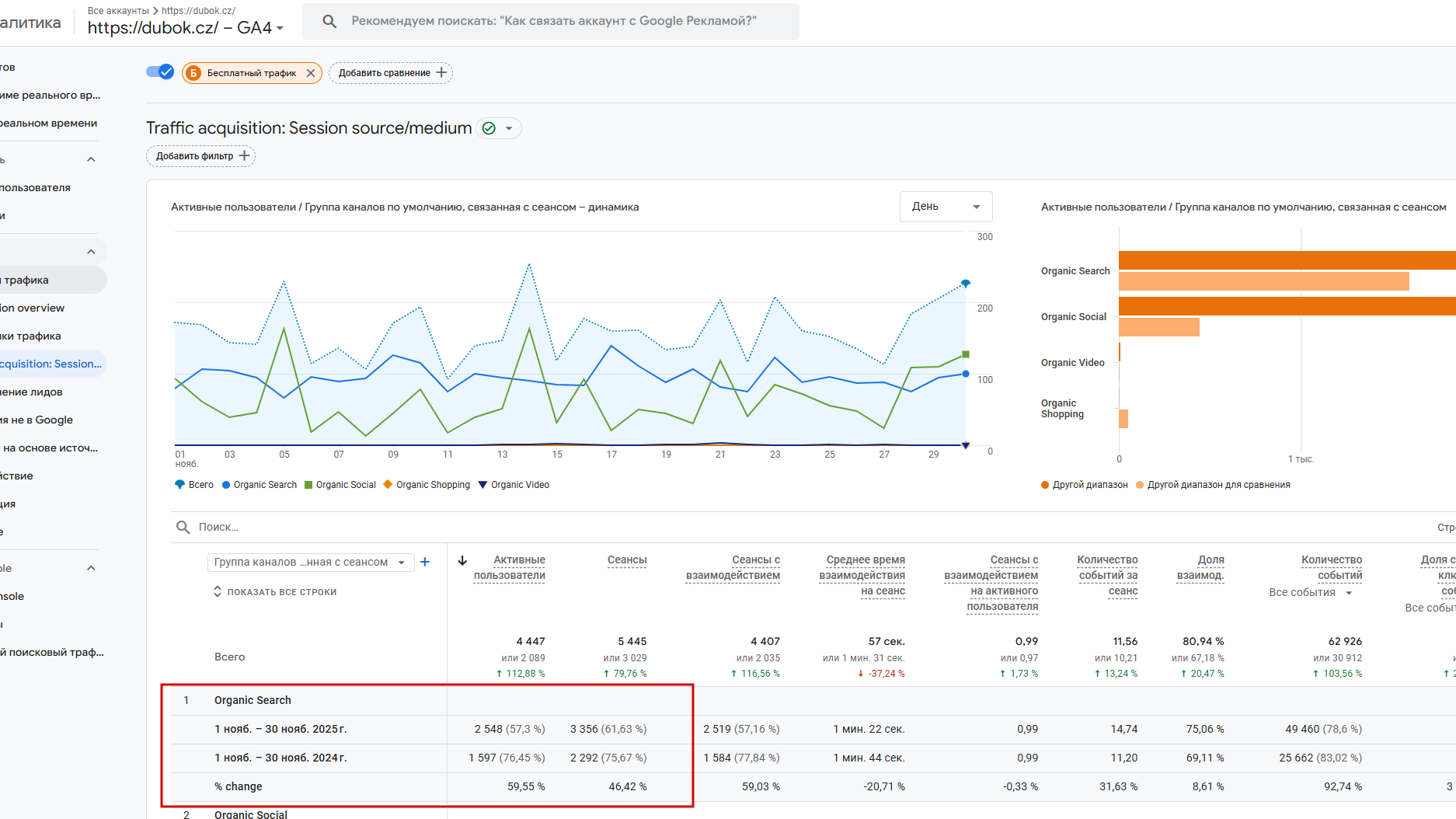Click the table search magnifier icon
This screenshot has height=819, width=1456.
point(183,527)
